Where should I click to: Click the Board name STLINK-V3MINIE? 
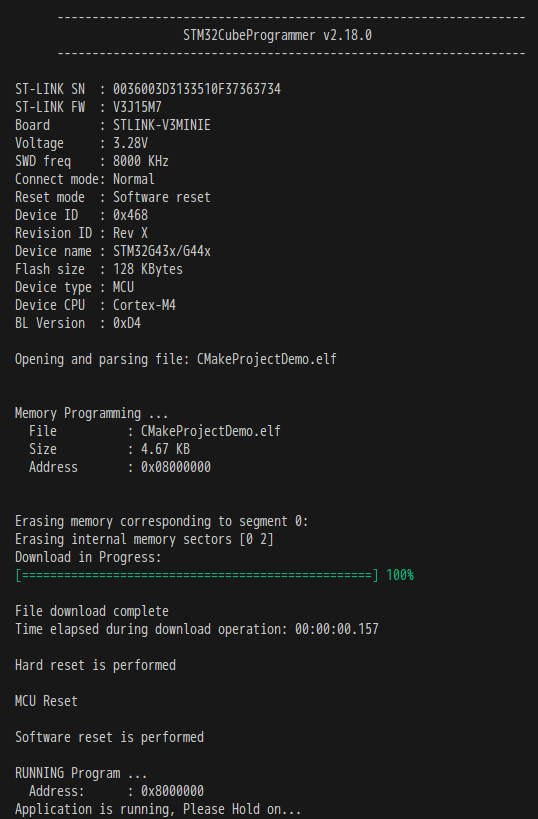(162, 125)
